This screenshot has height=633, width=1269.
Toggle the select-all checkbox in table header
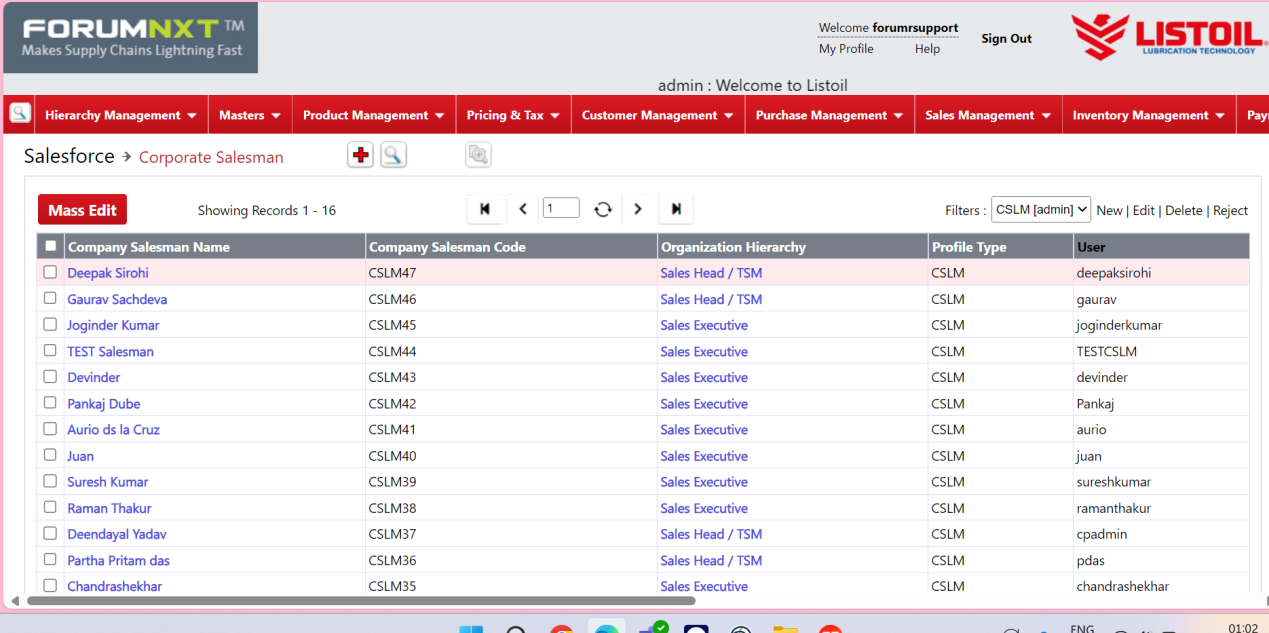click(51, 246)
